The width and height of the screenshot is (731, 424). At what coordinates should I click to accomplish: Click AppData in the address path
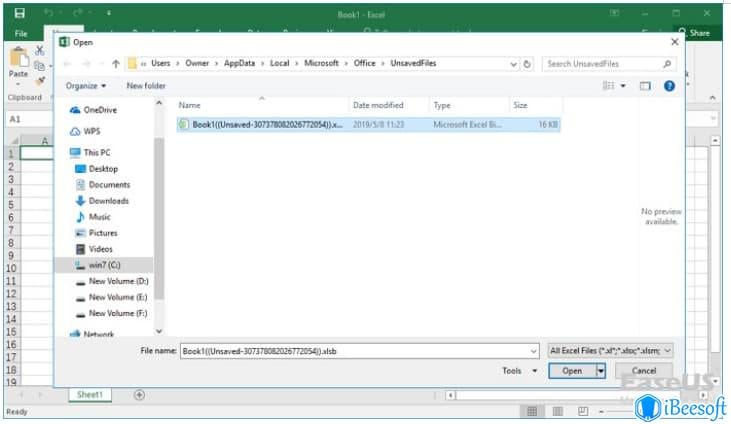(x=239, y=63)
